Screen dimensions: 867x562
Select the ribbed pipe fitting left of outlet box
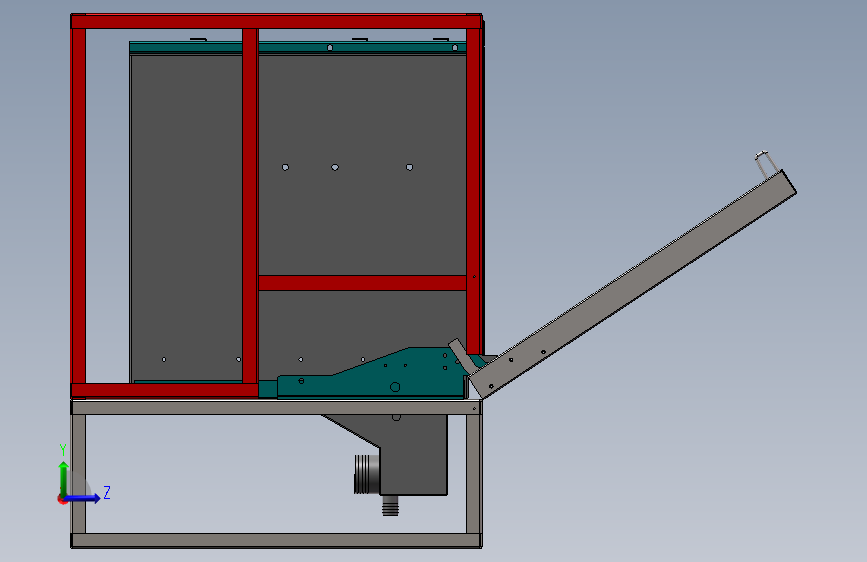tap(366, 474)
